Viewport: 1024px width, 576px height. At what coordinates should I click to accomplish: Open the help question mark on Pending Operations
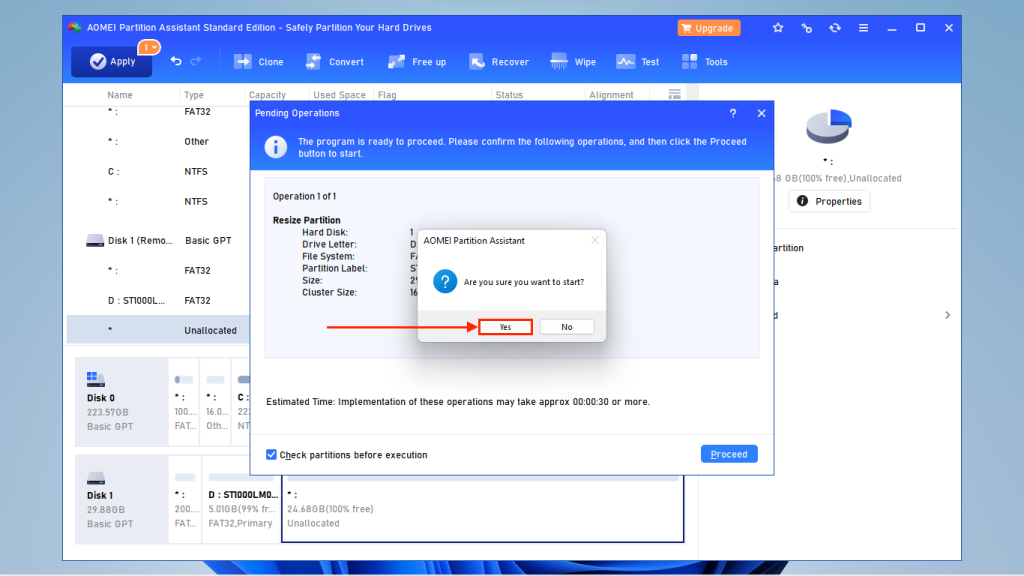click(732, 113)
